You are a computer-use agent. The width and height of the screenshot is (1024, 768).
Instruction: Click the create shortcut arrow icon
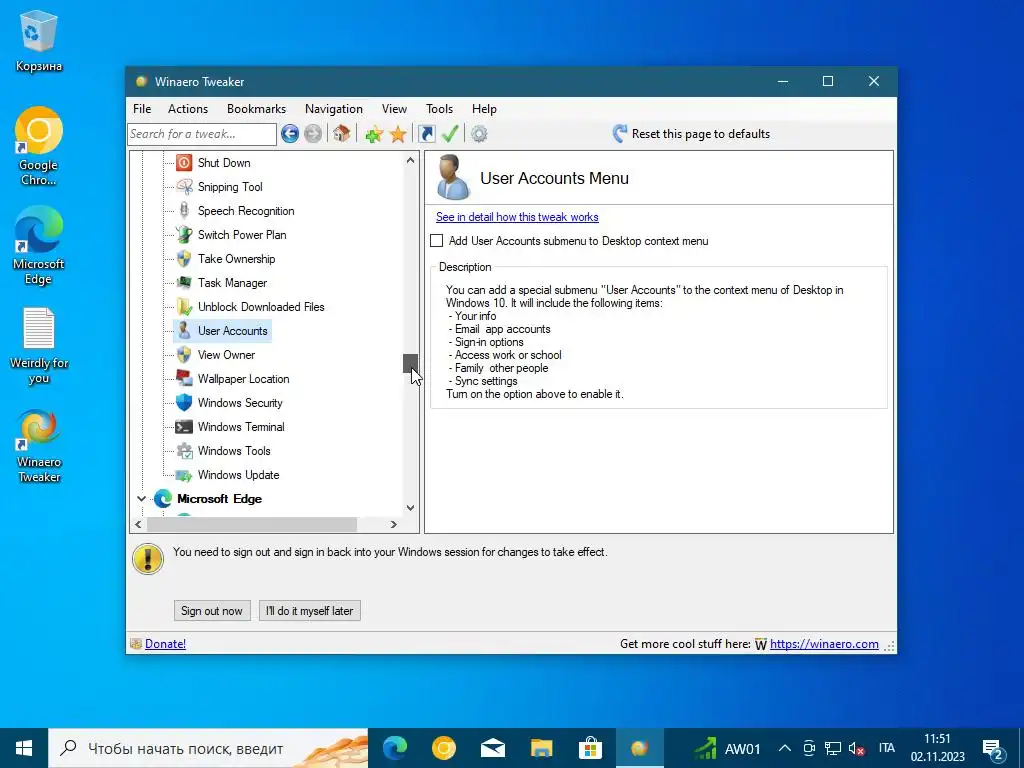[426, 134]
